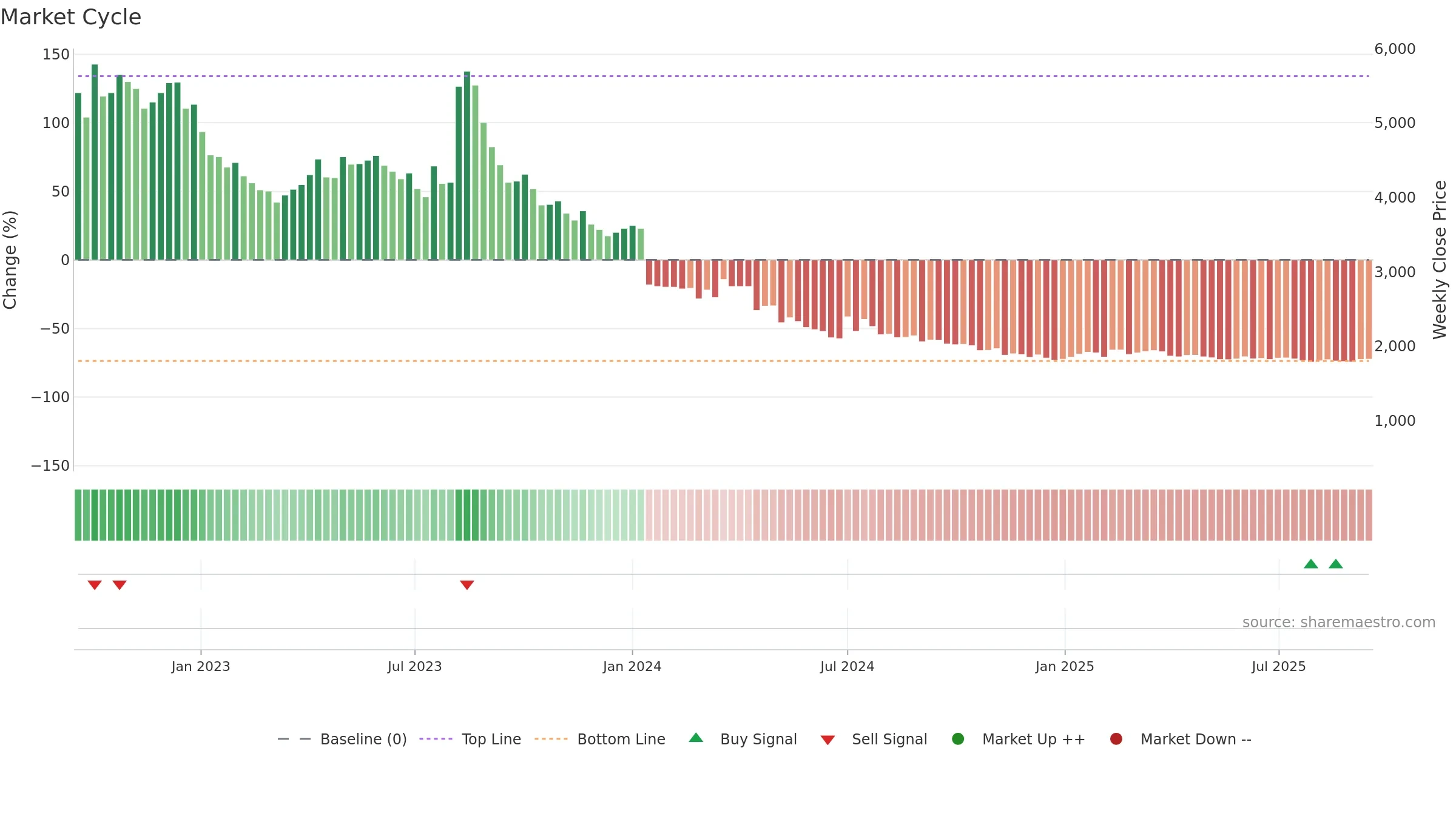The image size is (1456, 819).
Task: Click the purple dotted Top Line sample
Action: pos(436,739)
